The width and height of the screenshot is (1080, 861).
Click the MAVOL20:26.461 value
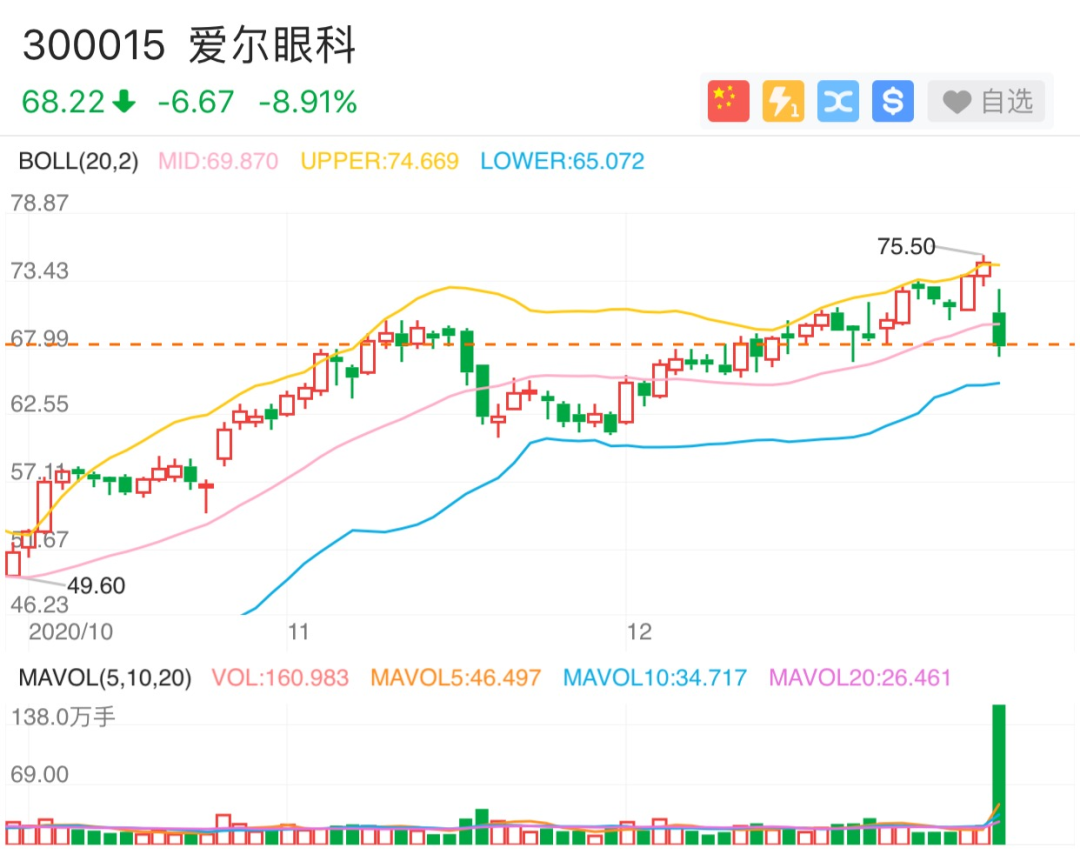pyautogui.click(x=860, y=678)
